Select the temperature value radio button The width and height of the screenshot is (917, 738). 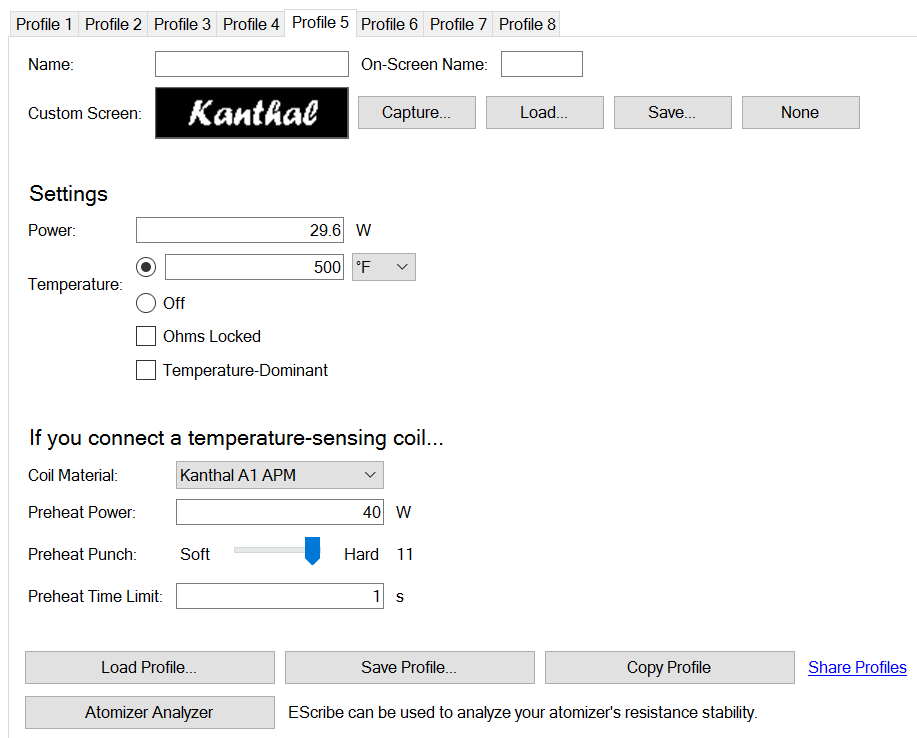(146, 267)
